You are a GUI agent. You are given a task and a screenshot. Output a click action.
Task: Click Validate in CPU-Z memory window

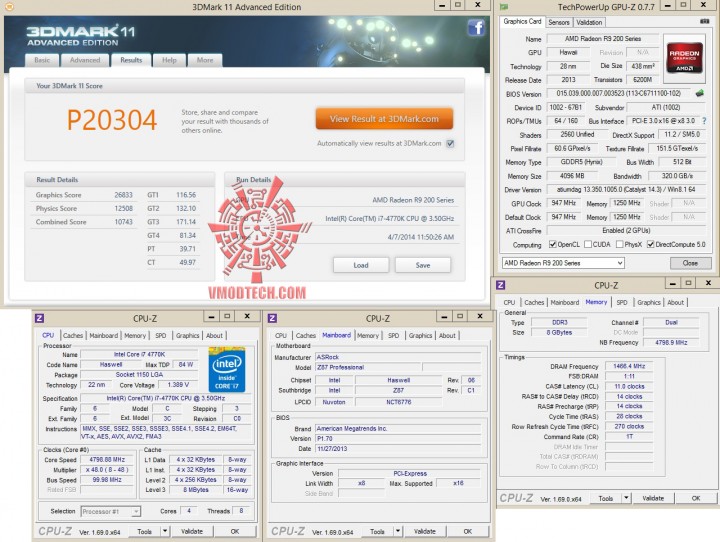click(x=653, y=498)
